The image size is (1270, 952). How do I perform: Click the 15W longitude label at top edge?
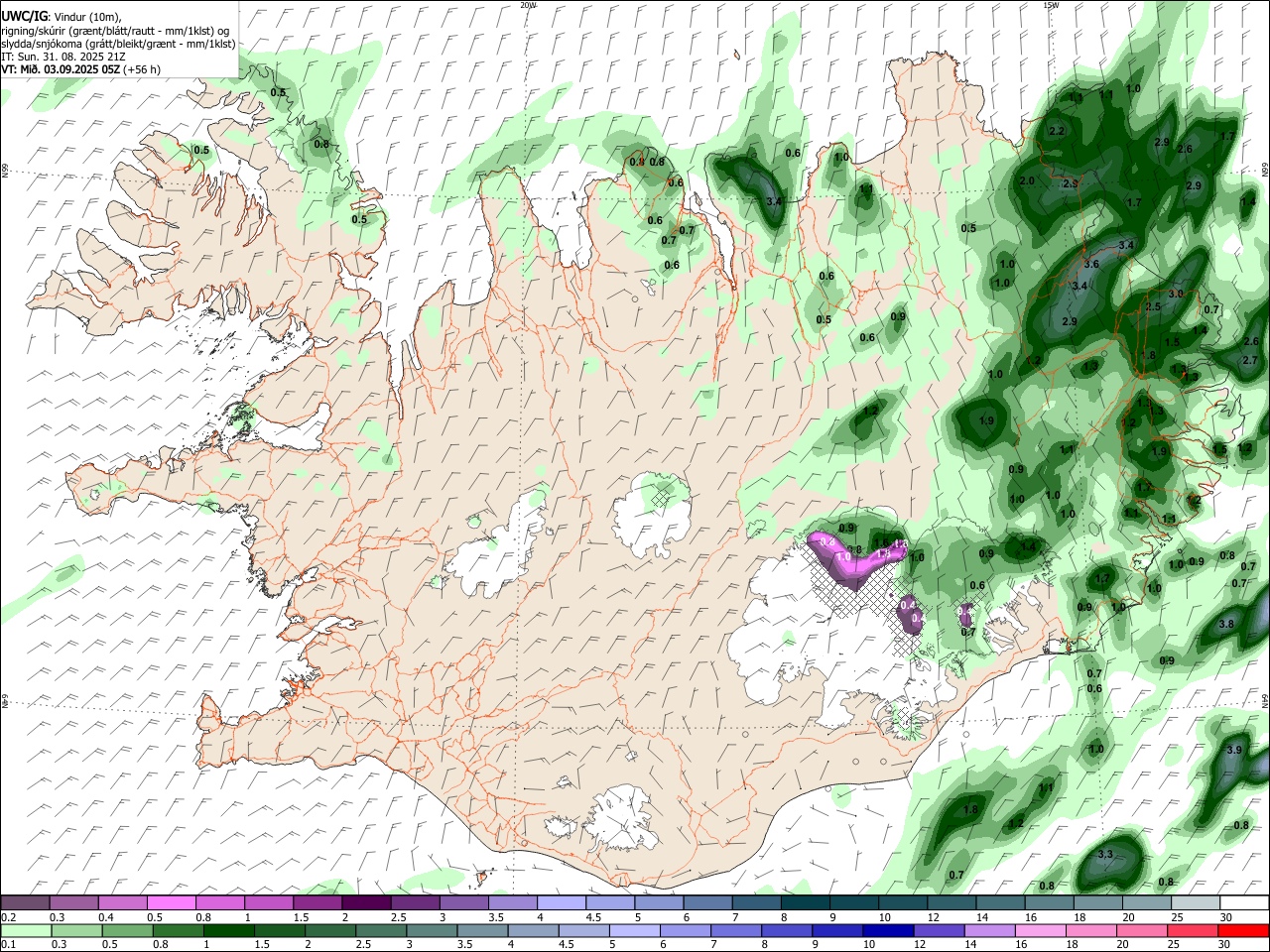(1051, 5)
